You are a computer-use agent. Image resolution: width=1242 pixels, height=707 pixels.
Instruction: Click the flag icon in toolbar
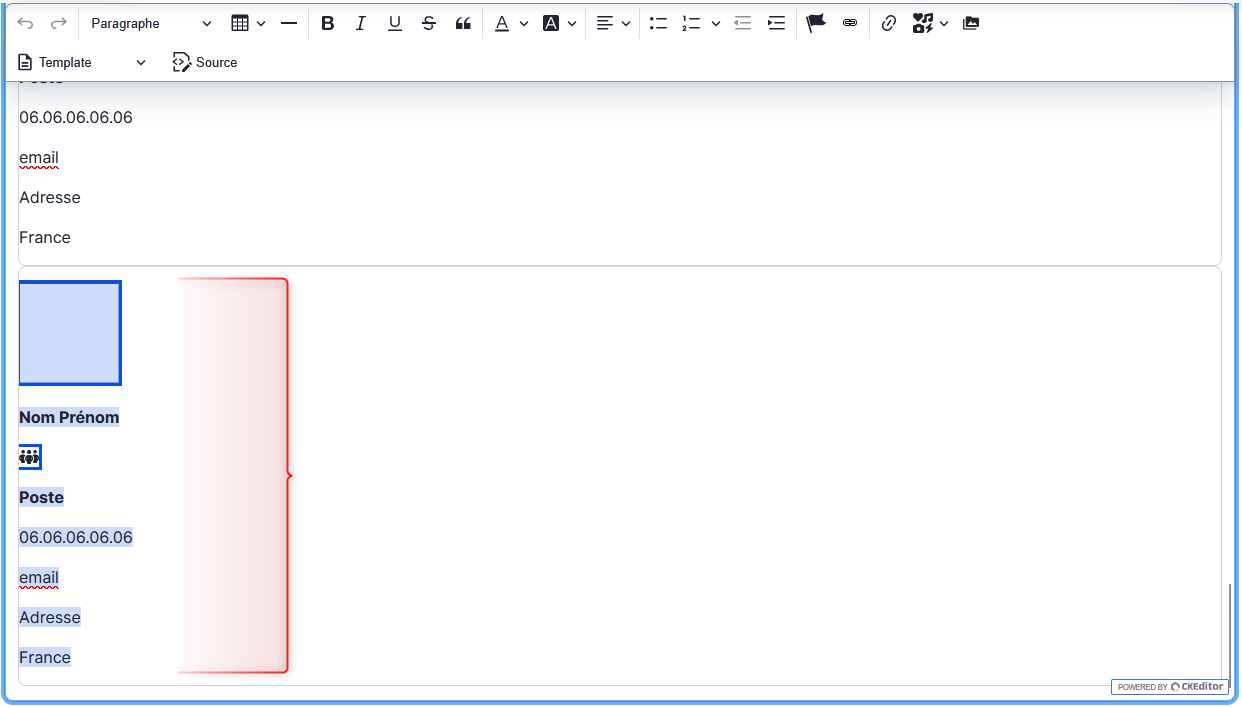816,23
